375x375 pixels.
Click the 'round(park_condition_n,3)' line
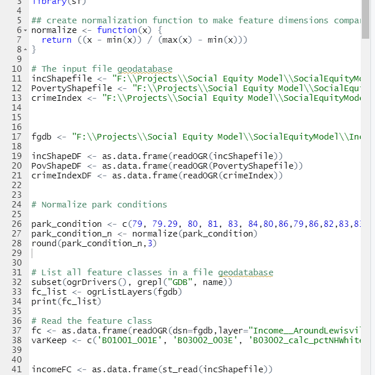(94, 243)
